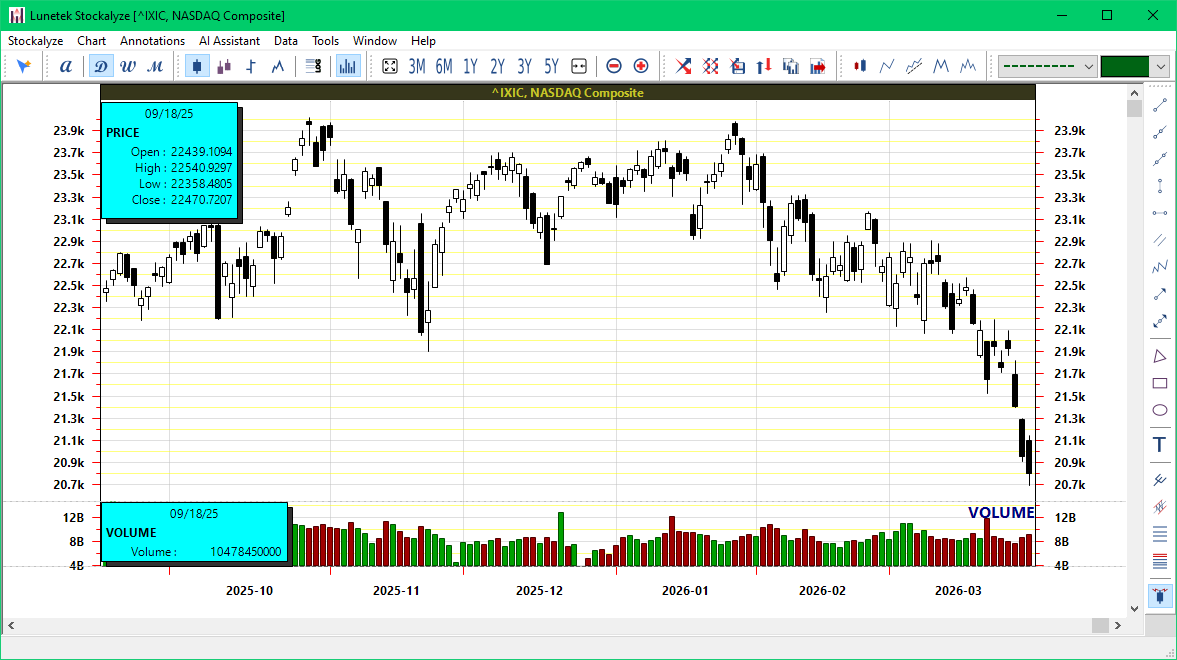The image size is (1177, 660).
Task: Set chart range to 1Y
Action: [x=470, y=65]
